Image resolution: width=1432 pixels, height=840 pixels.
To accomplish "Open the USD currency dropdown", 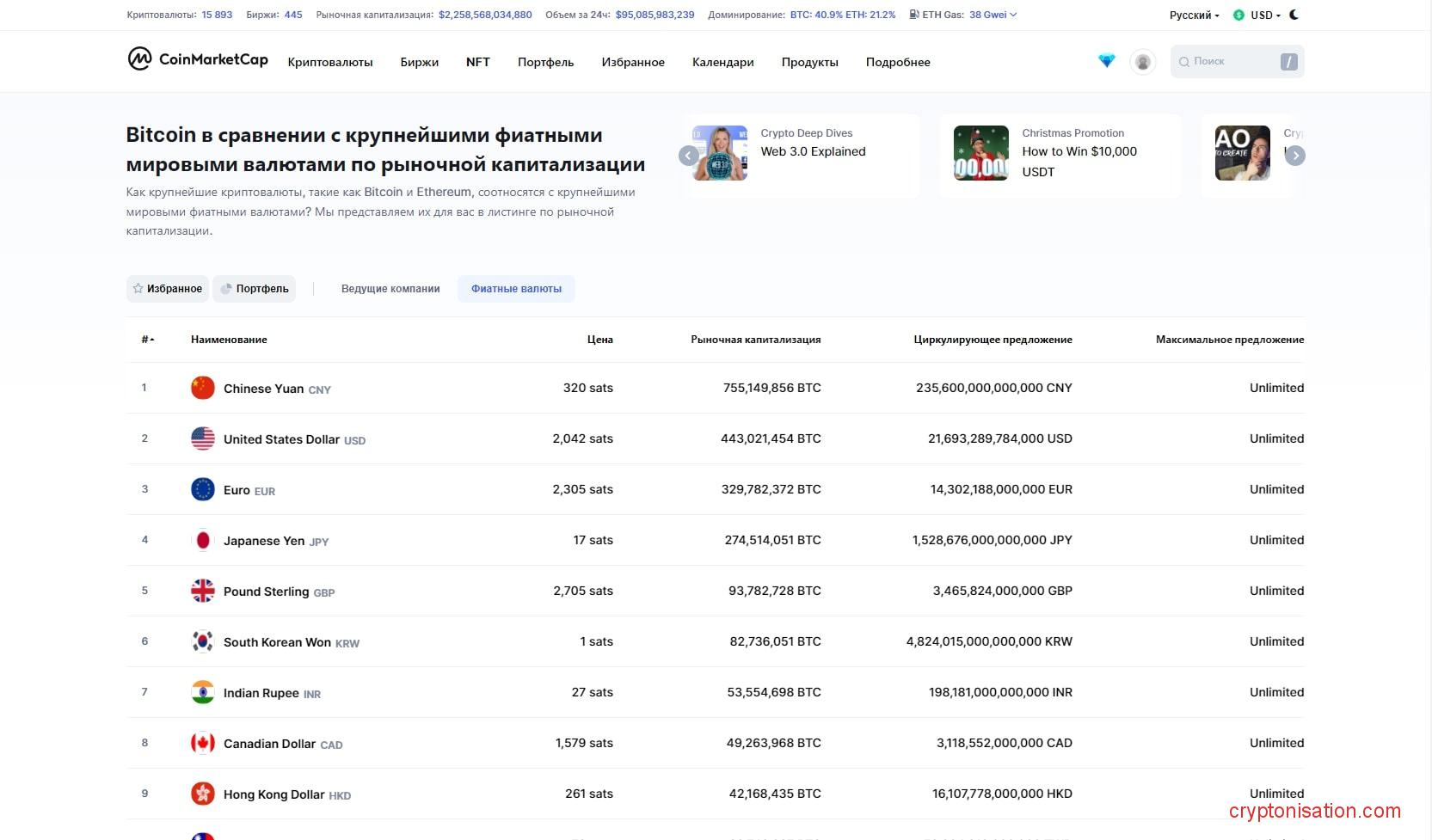I will [x=1257, y=15].
